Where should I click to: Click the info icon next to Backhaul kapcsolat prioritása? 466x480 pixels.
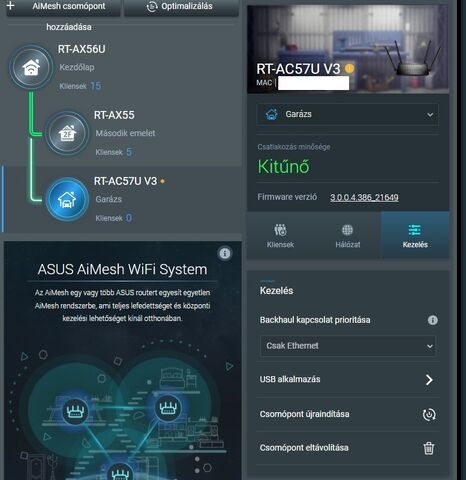tap(433, 320)
